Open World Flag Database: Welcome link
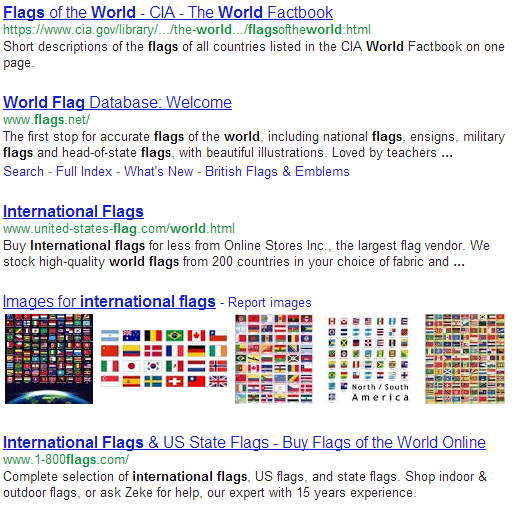 (117, 102)
